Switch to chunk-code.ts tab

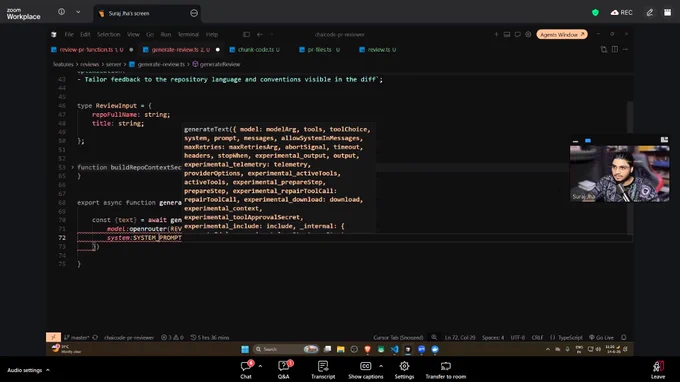tap(255, 49)
